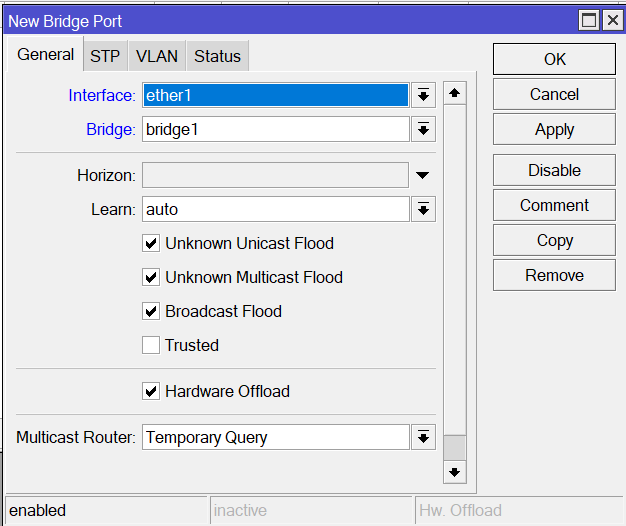The image size is (626, 526).
Task: Toggle Unknown Unicast Flood checkbox
Action: 151,243
